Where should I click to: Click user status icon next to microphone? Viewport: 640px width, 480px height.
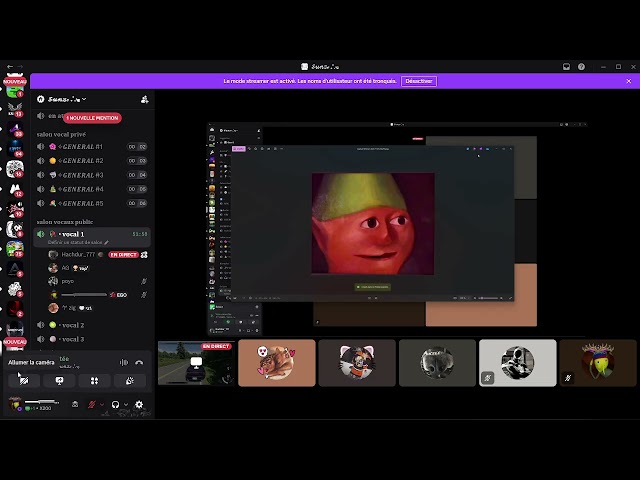[x=75, y=404]
